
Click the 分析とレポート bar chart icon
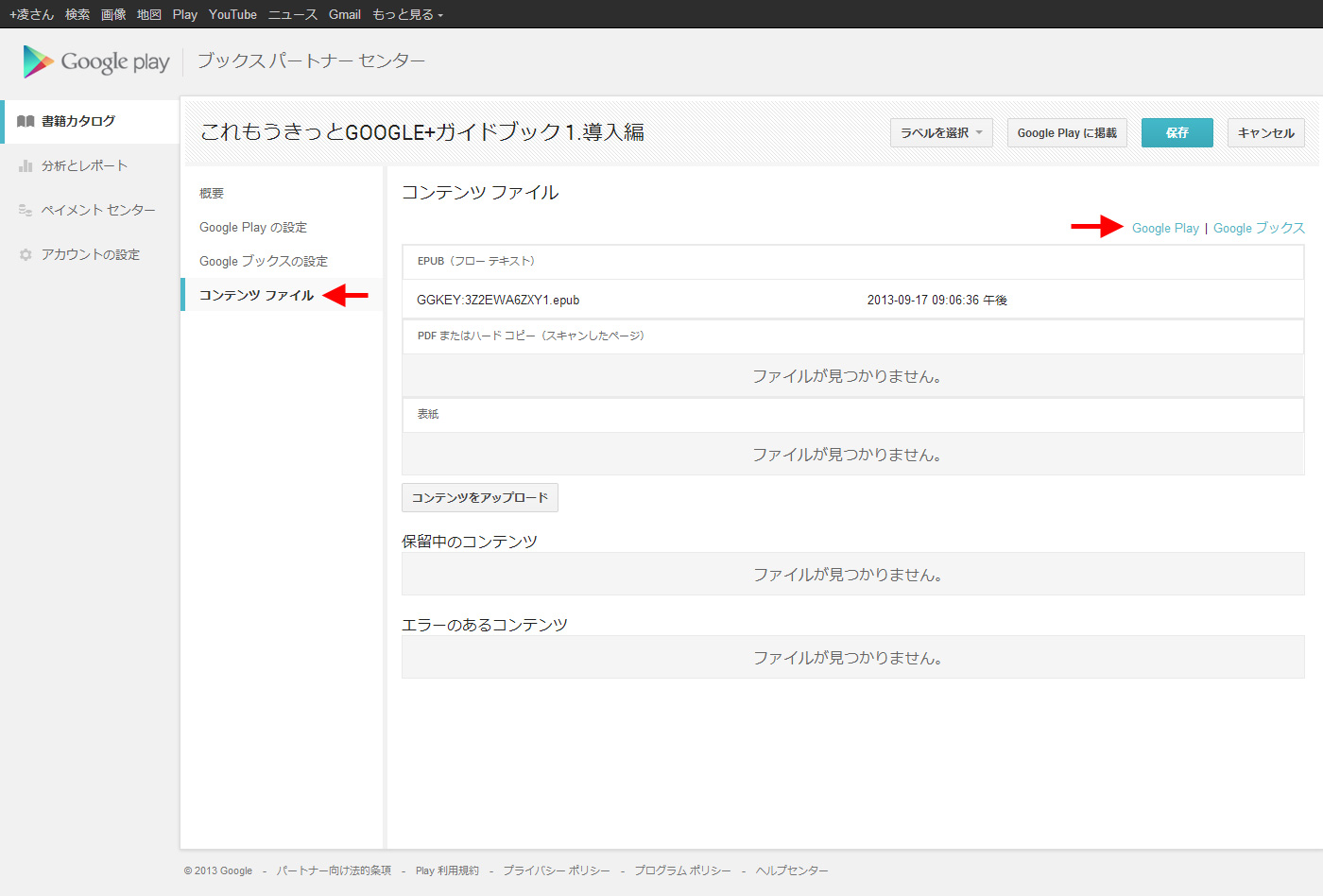pos(26,165)
